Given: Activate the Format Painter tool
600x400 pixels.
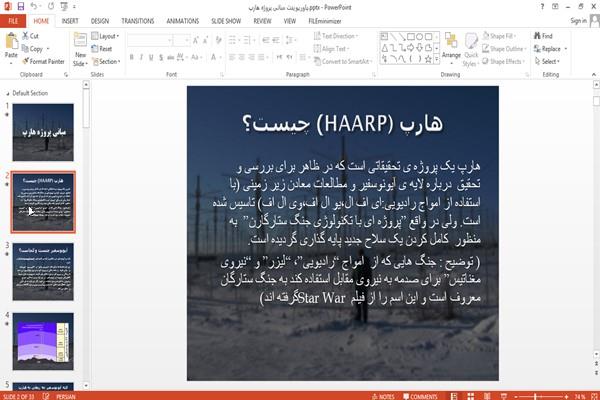Looking at the screenshot, I should (43, 61).
